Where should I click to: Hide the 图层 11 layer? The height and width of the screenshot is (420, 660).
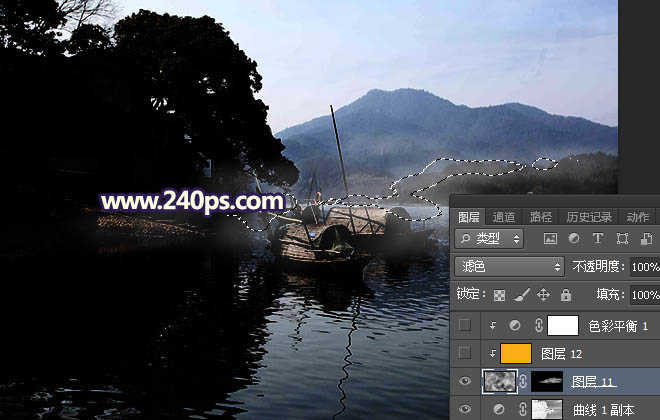coord(465,381)
